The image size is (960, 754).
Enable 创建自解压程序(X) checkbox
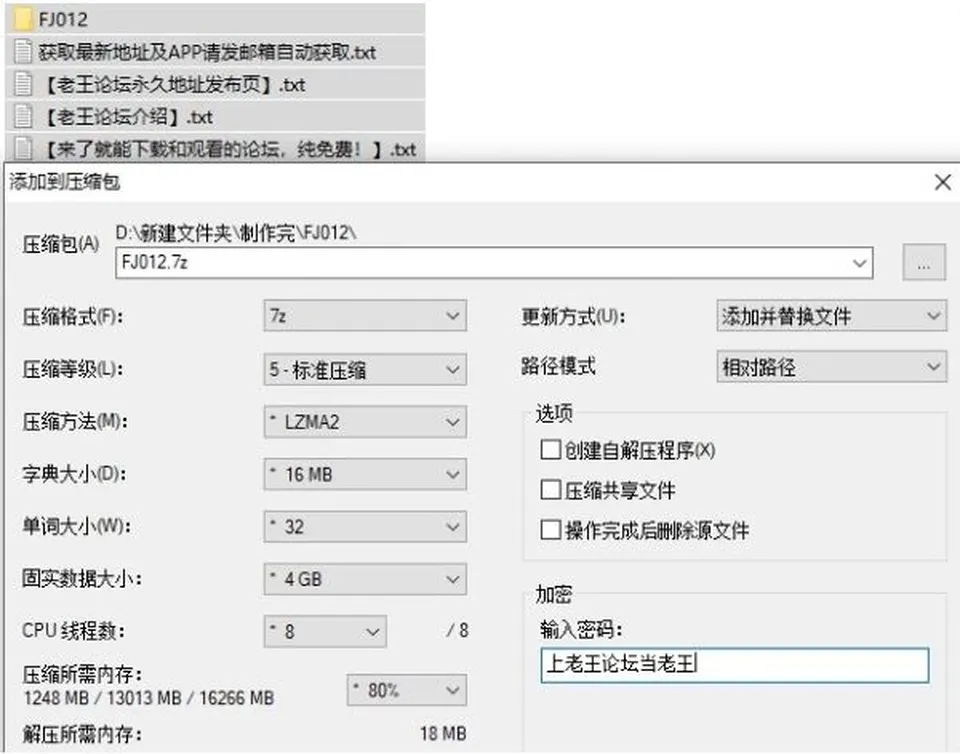(x=550, y=450)
